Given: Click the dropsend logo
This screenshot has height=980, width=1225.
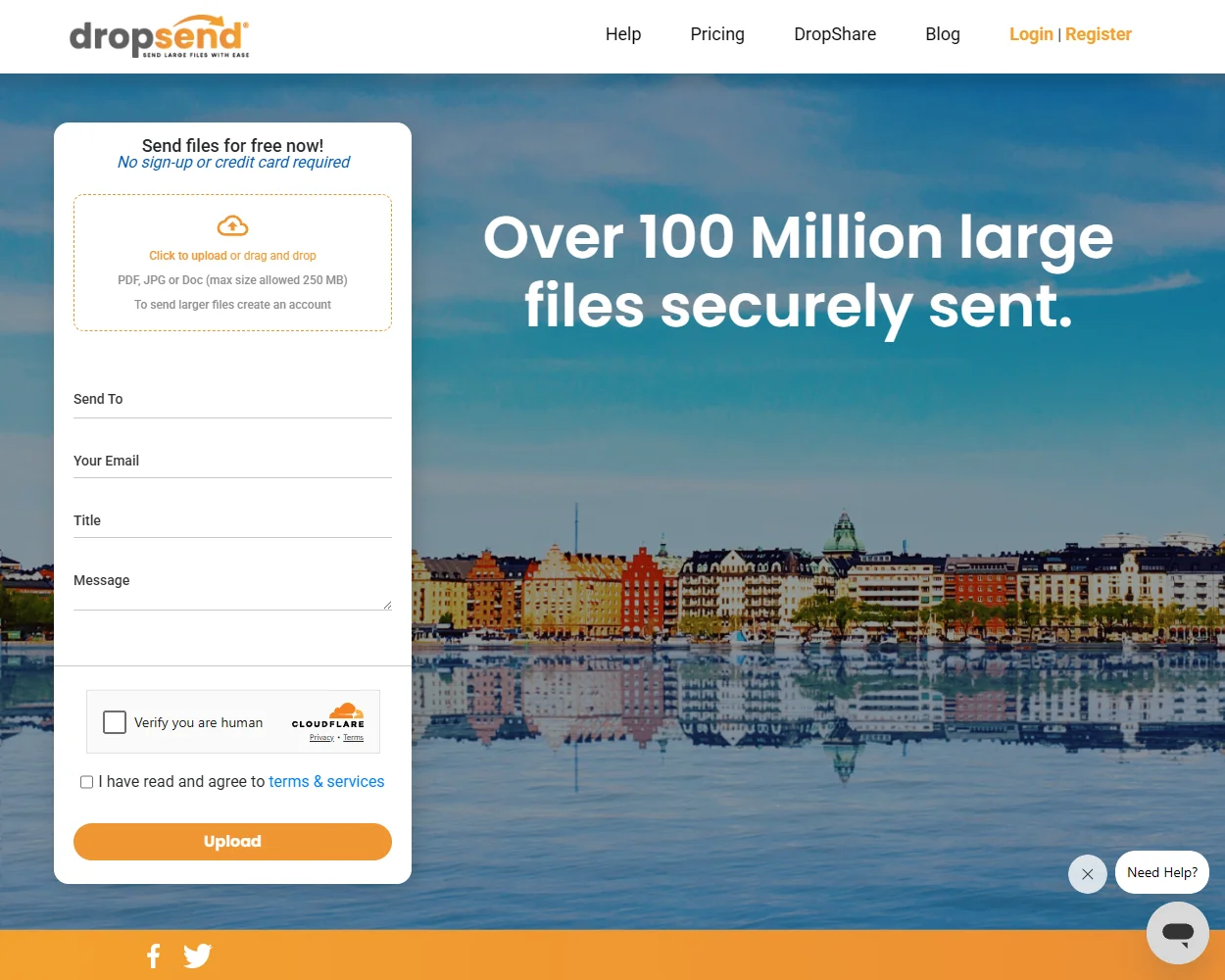Looking at the screenshot, I should [160, 36].
